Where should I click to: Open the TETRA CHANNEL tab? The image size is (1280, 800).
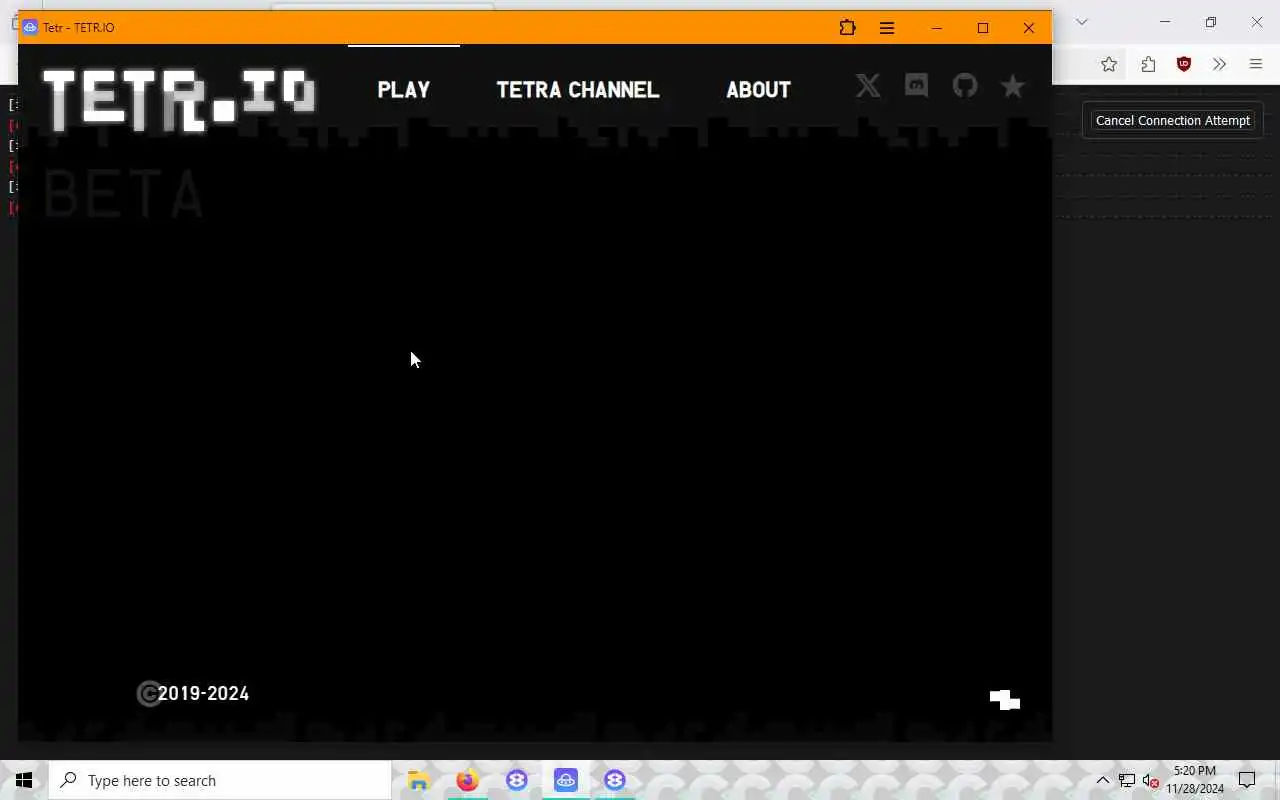click(x=578, y=90)
